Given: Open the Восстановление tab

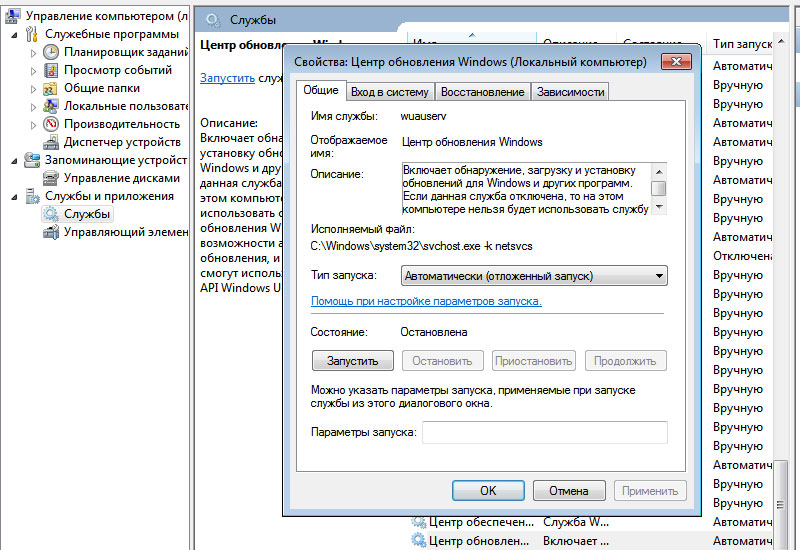Looking at the screenshot, I should pos(482,92).
